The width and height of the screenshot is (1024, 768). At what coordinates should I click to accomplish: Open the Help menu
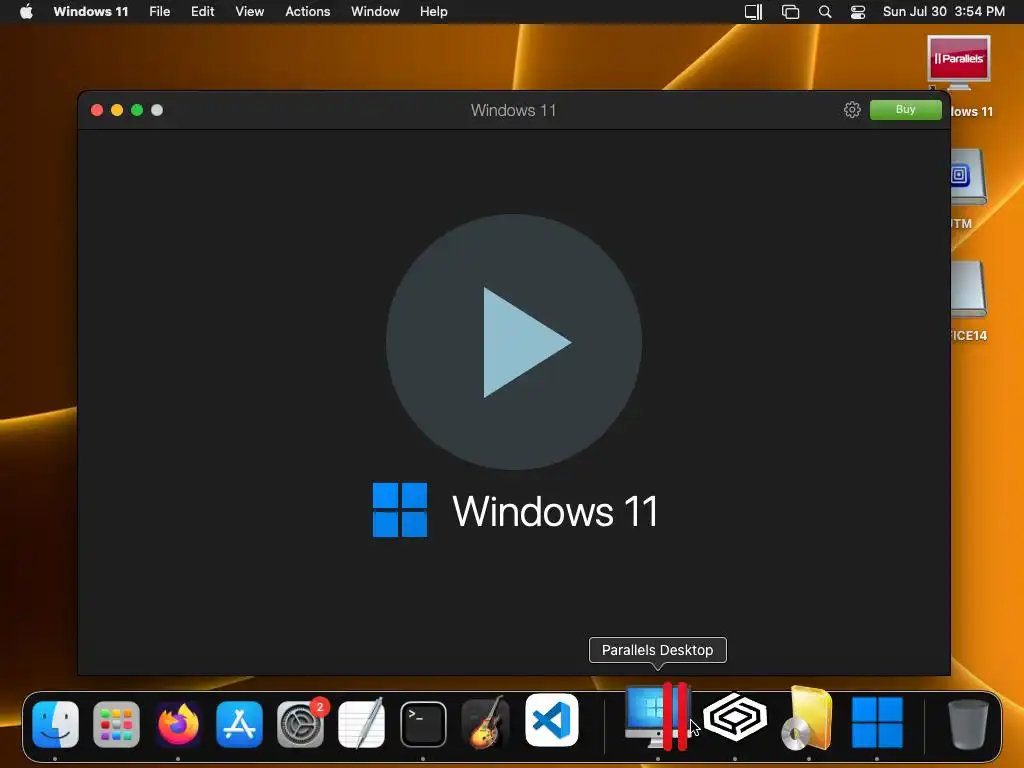pos(434,12)
